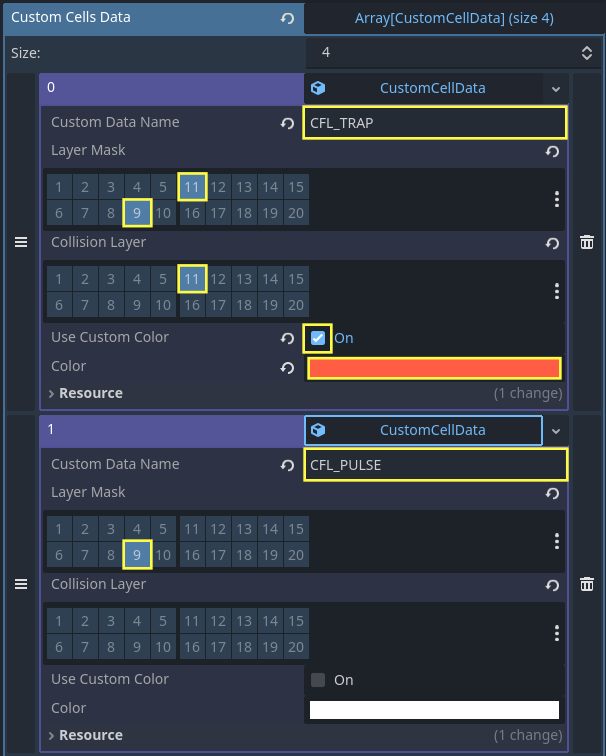Grab the reorder handle for element 1
This screenshot has width=606, height=756.
coord(20,584)
